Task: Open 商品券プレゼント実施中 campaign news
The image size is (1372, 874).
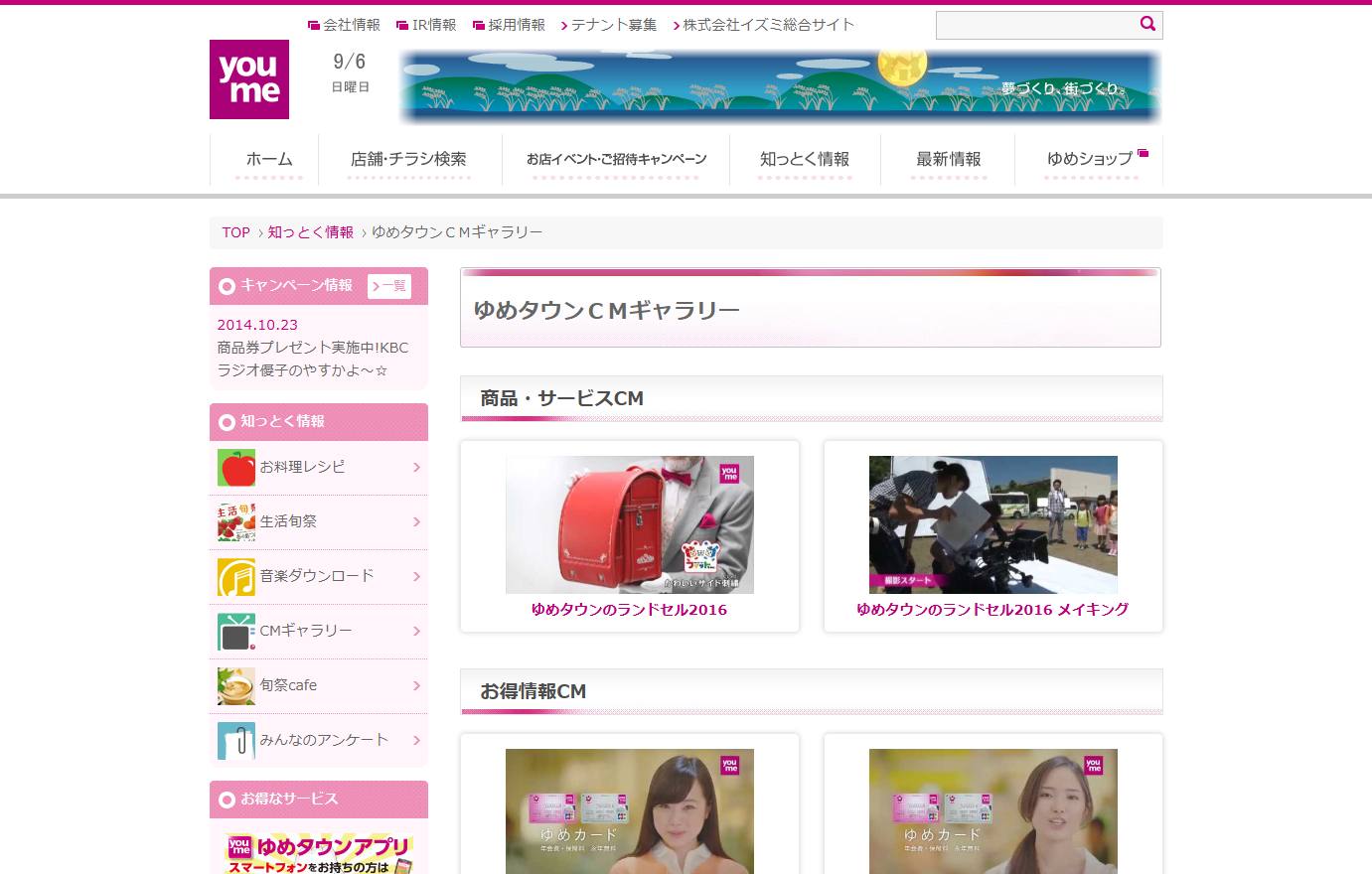Action: [x=313, y=360]
